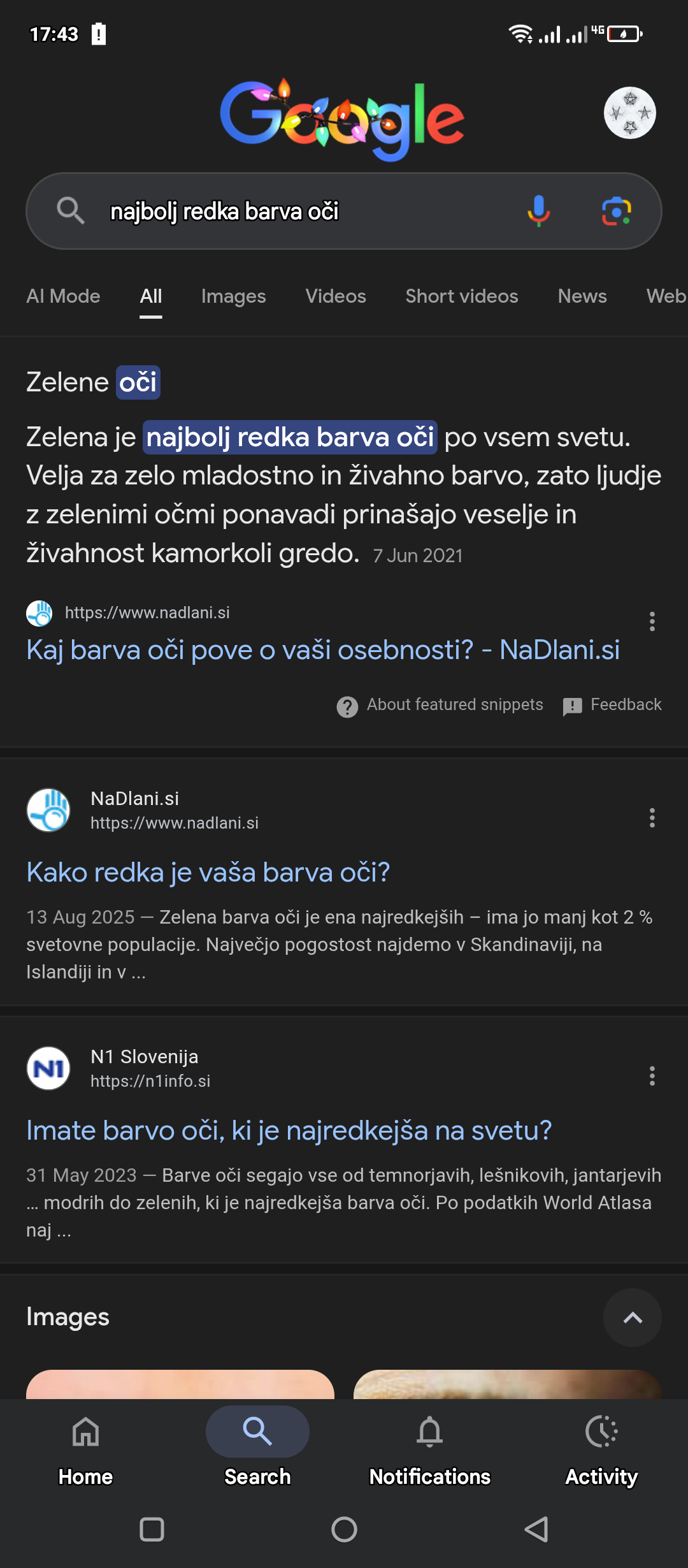The width and height of the screenshot is (688, 1568).
Task: Collapse the Images section
Action: (632, 1318)
